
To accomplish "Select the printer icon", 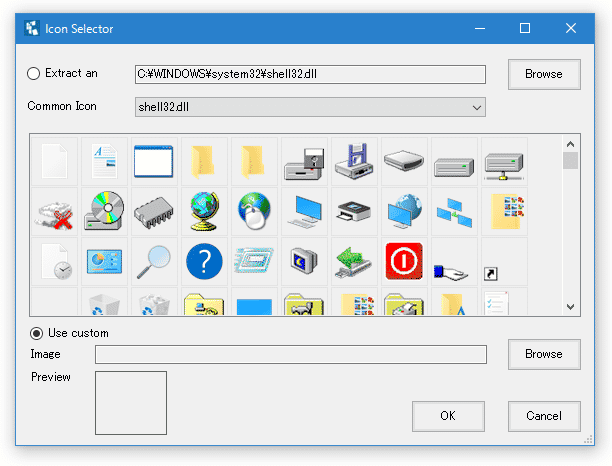I will point(354,211).
